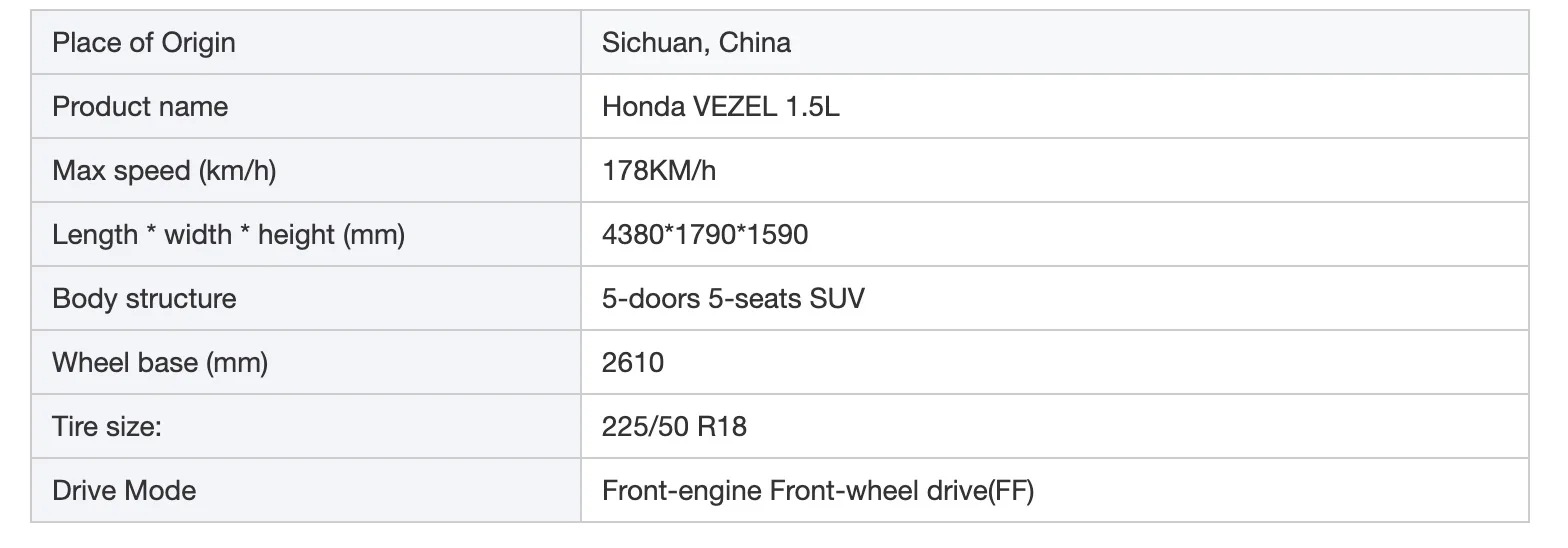Image resolution: width=1568 pixels, height=548 pixels.
Task: Click the 225/50 R18 tire value
Action: click(674, 427)
